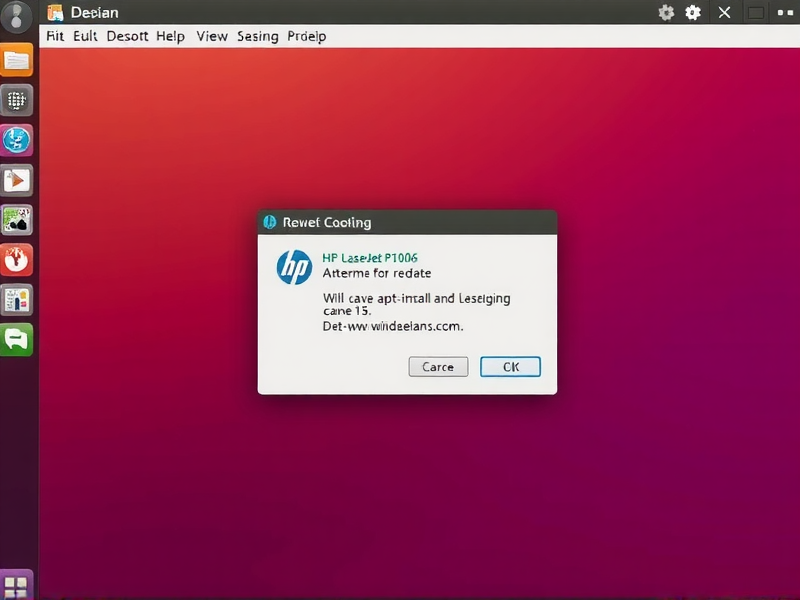
Task: Click the gray grid app dock icon
Action: pyautogui.click(x=17, y=100)
